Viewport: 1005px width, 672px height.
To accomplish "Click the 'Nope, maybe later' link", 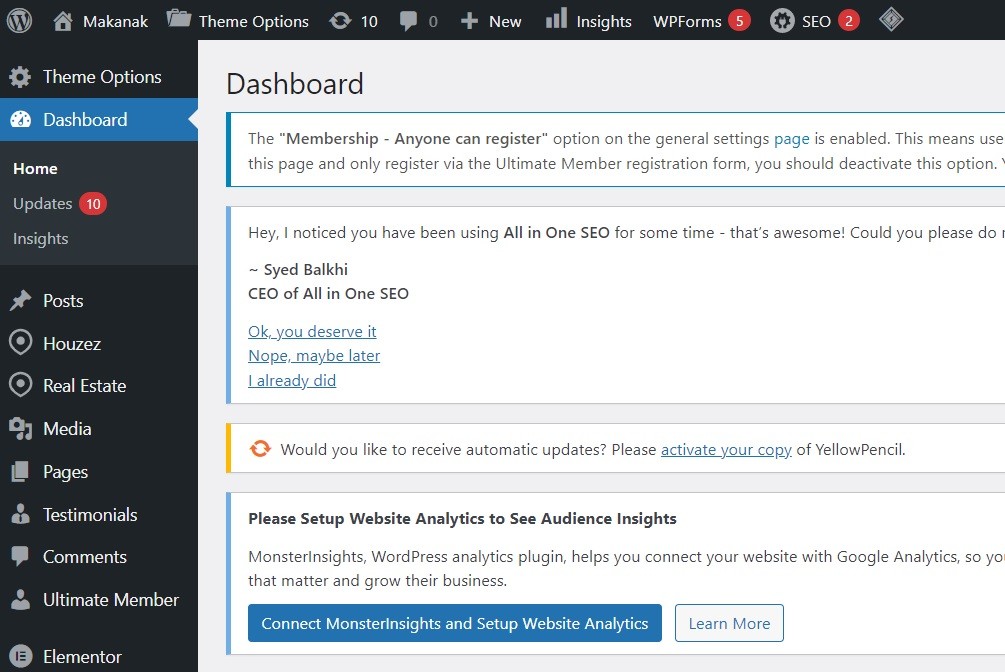I will (x=314, y=356).
